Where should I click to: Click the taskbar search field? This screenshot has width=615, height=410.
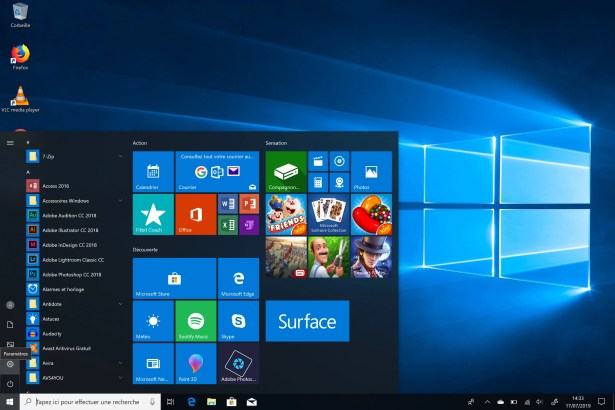pos(90,402)
